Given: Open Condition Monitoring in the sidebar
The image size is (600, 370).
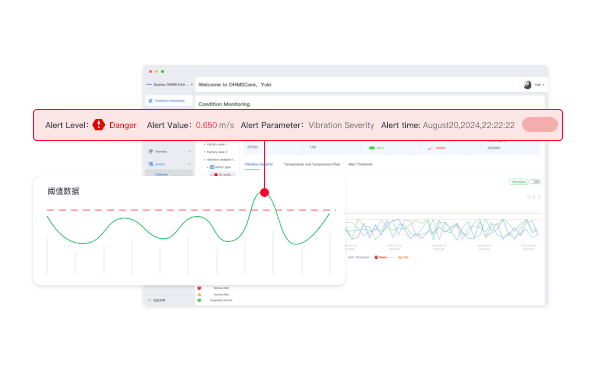Looking at the screenshot, I should click(x=169, y=101).
